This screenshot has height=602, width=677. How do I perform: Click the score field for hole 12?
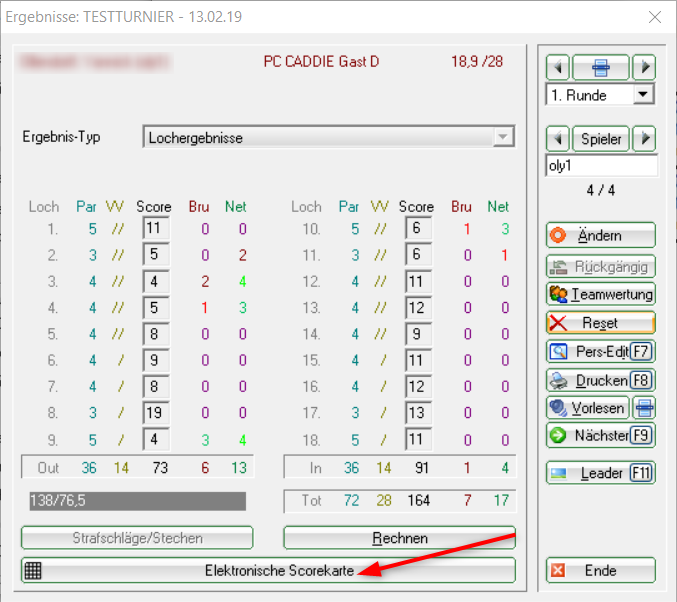pyautogui.click(x=418, y=281)
